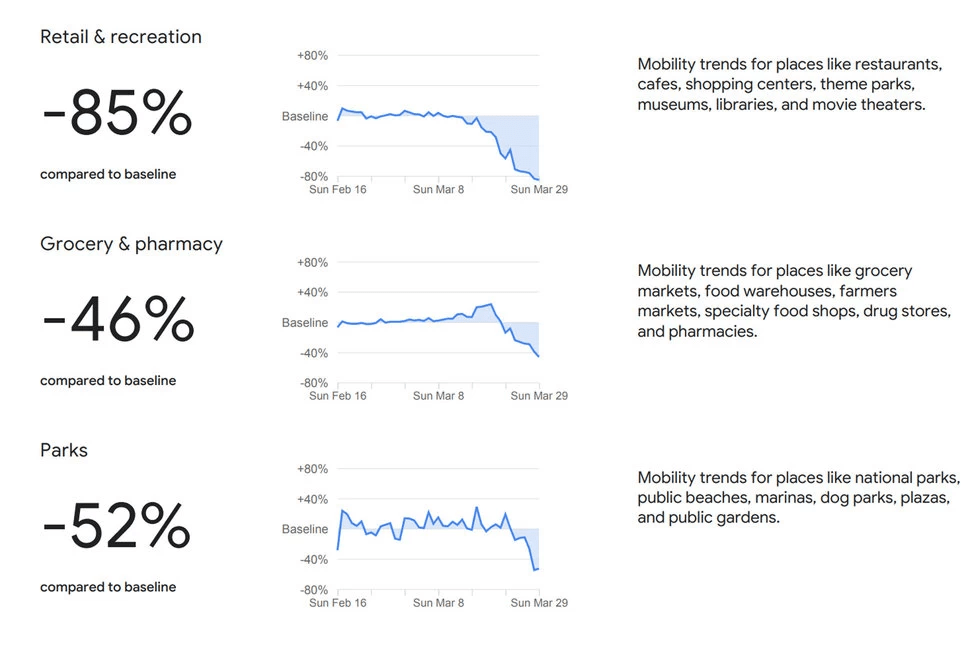Click "compared to baseline" under -85%
Screen dimensions: 970x647
point(108,174)
